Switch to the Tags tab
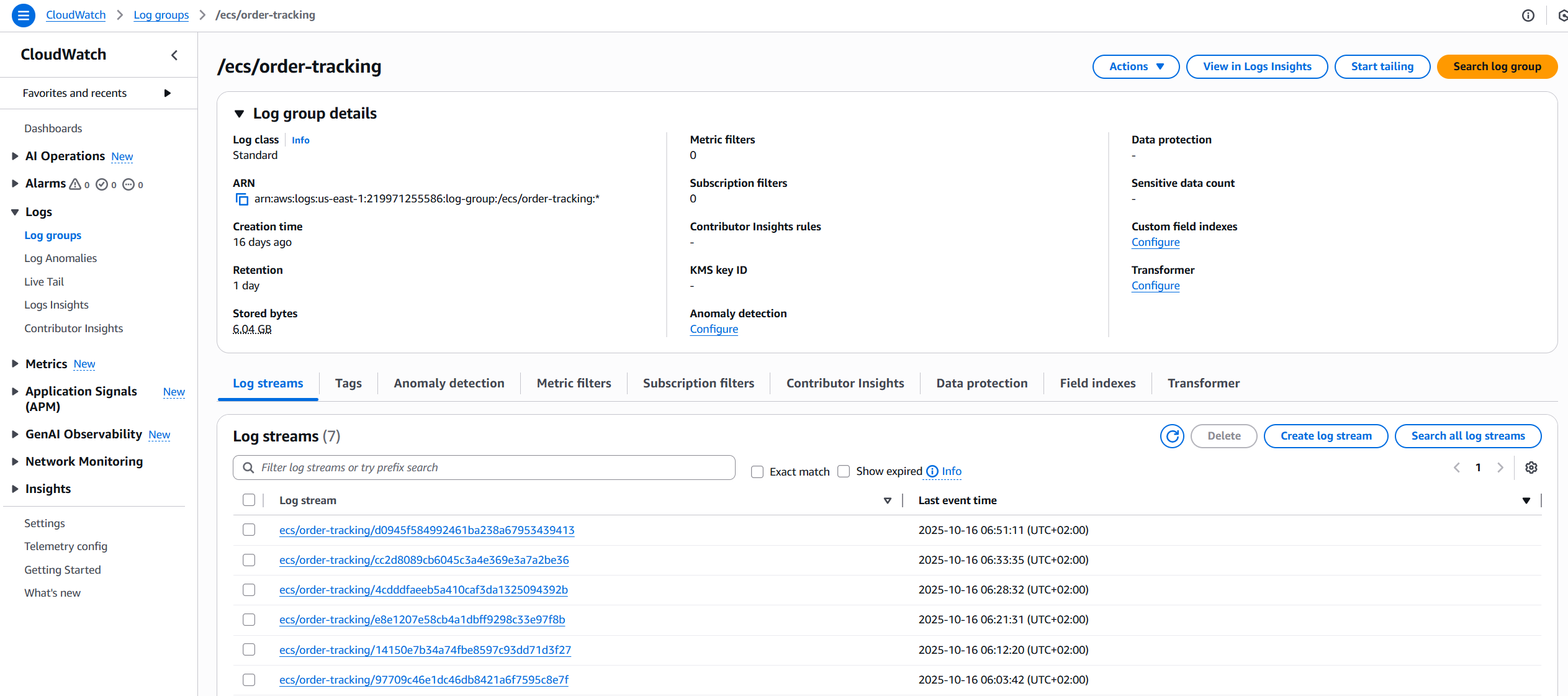 click(348, 383)
